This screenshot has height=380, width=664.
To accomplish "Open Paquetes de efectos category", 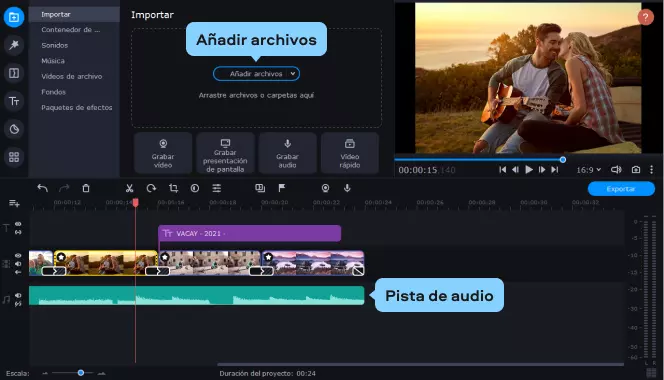I will 77,108.
